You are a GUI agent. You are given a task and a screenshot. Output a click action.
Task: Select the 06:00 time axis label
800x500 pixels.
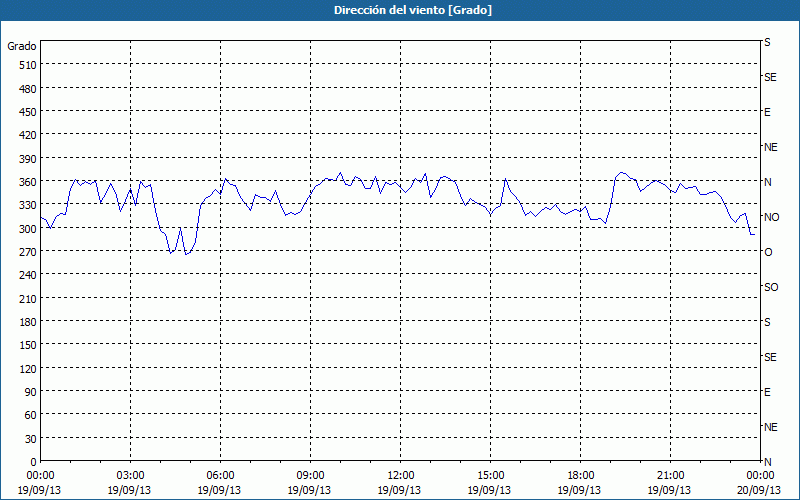pyautogui.click(x=219, y=476)
